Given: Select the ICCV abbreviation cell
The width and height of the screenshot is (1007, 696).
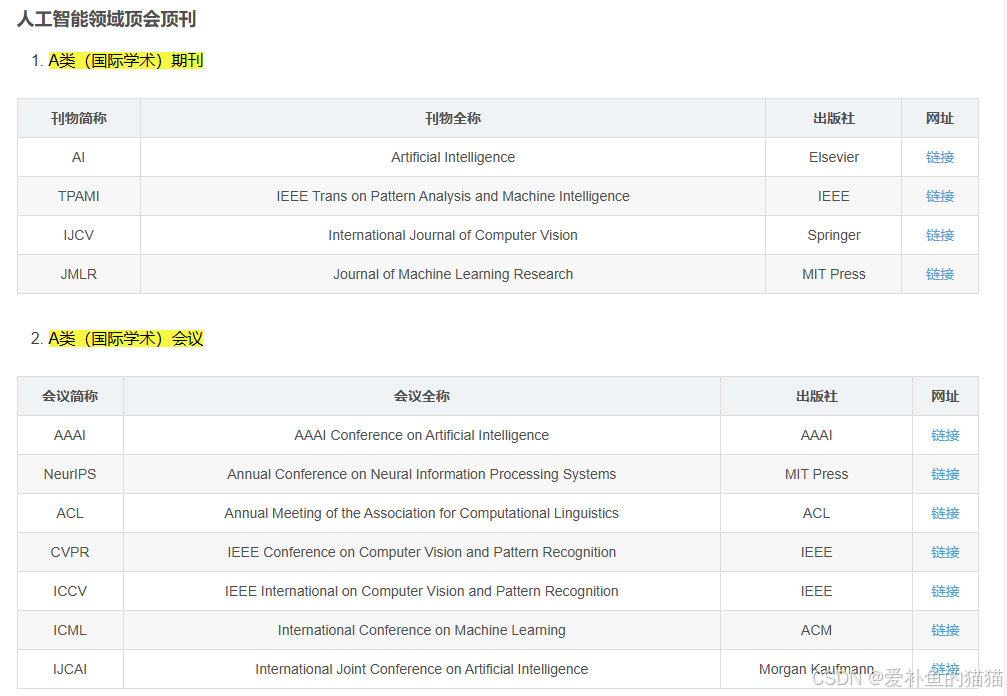Looking at the screenshot, I should tap(70, 591).
